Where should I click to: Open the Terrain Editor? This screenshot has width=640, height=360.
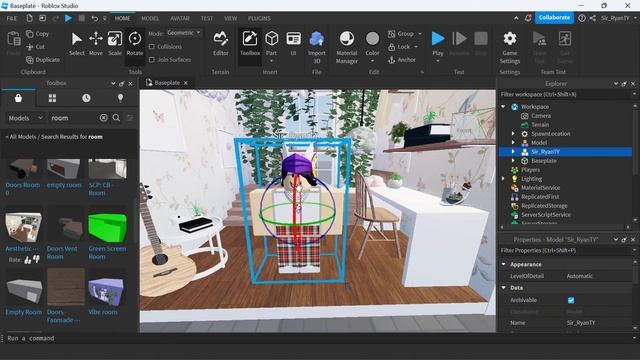click(x=220, y=43)
